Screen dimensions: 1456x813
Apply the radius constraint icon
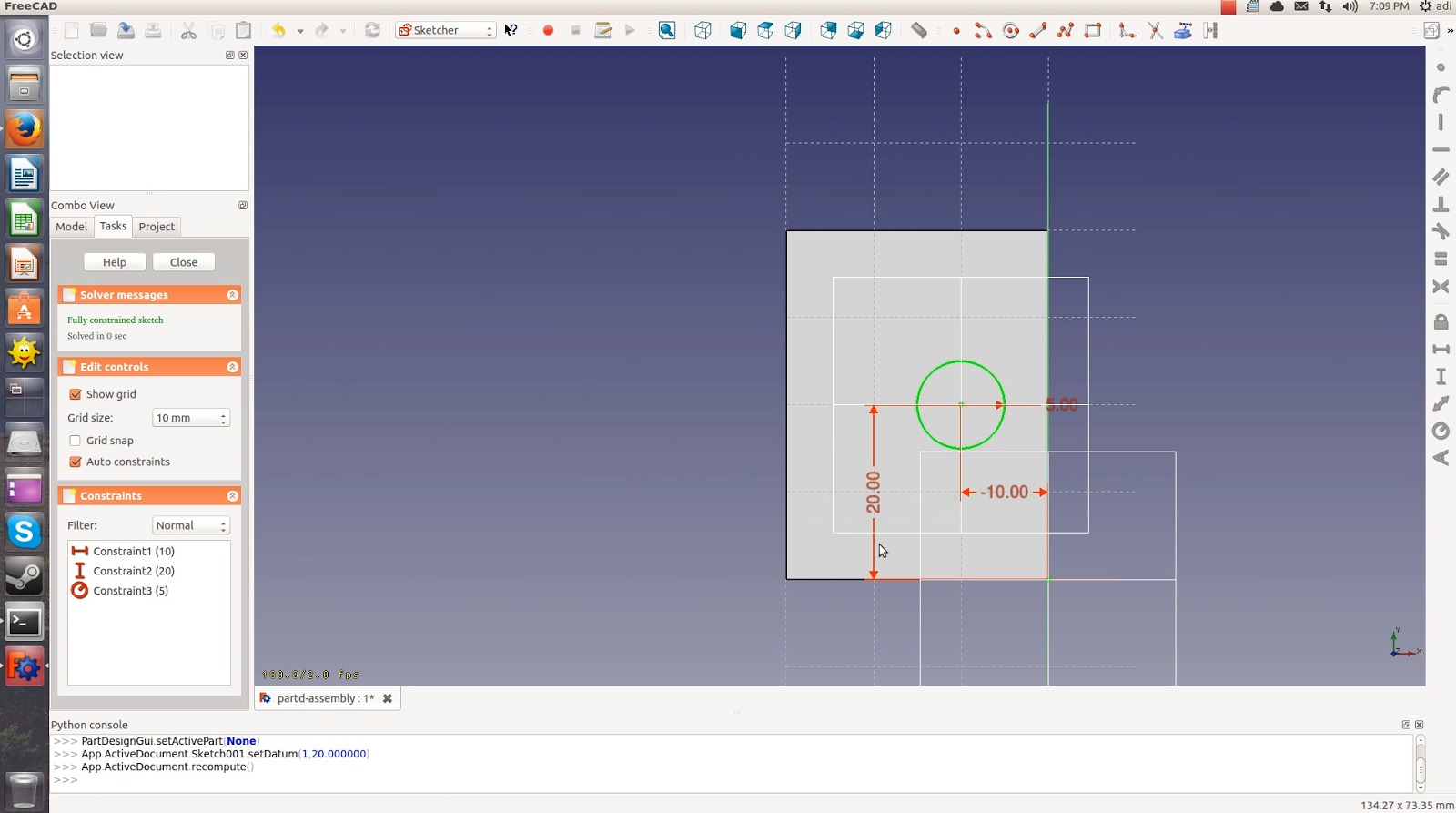[1441, 431]
